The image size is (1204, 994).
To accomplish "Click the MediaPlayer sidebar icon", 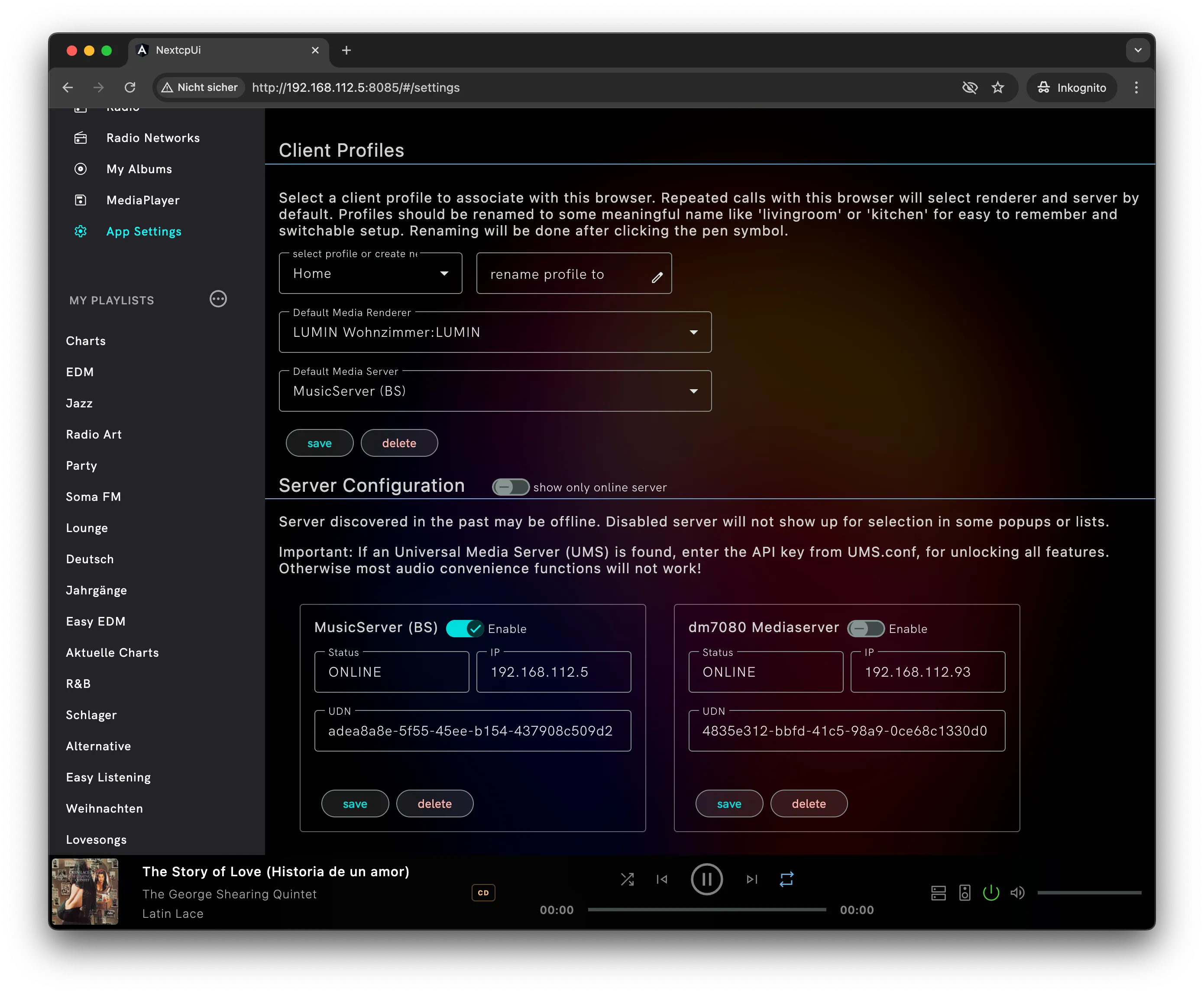I will (x=81, y=200).
